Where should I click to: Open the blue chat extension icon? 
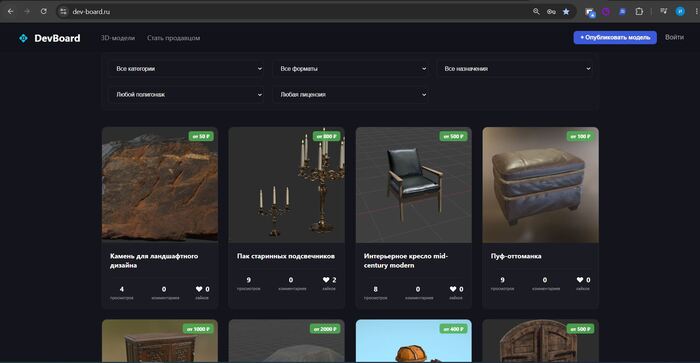622,12
